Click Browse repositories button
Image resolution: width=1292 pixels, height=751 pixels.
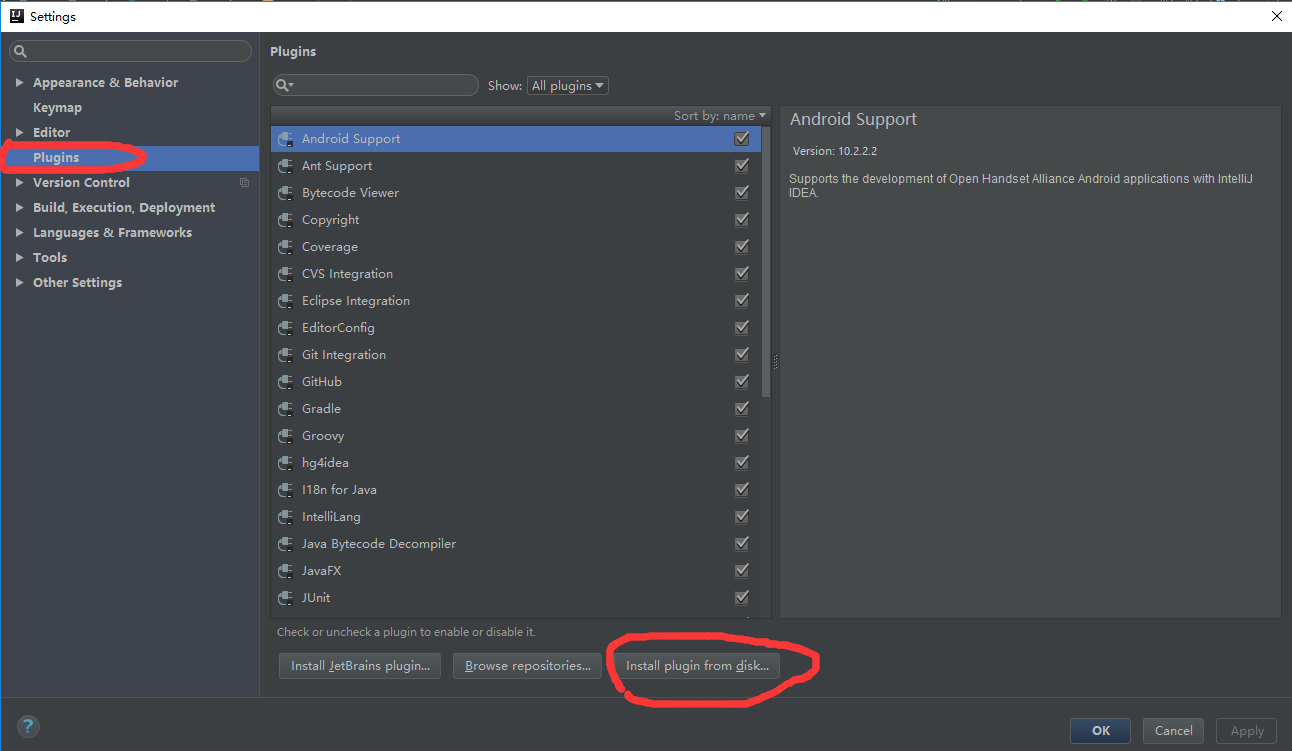(x=527, y=666)
